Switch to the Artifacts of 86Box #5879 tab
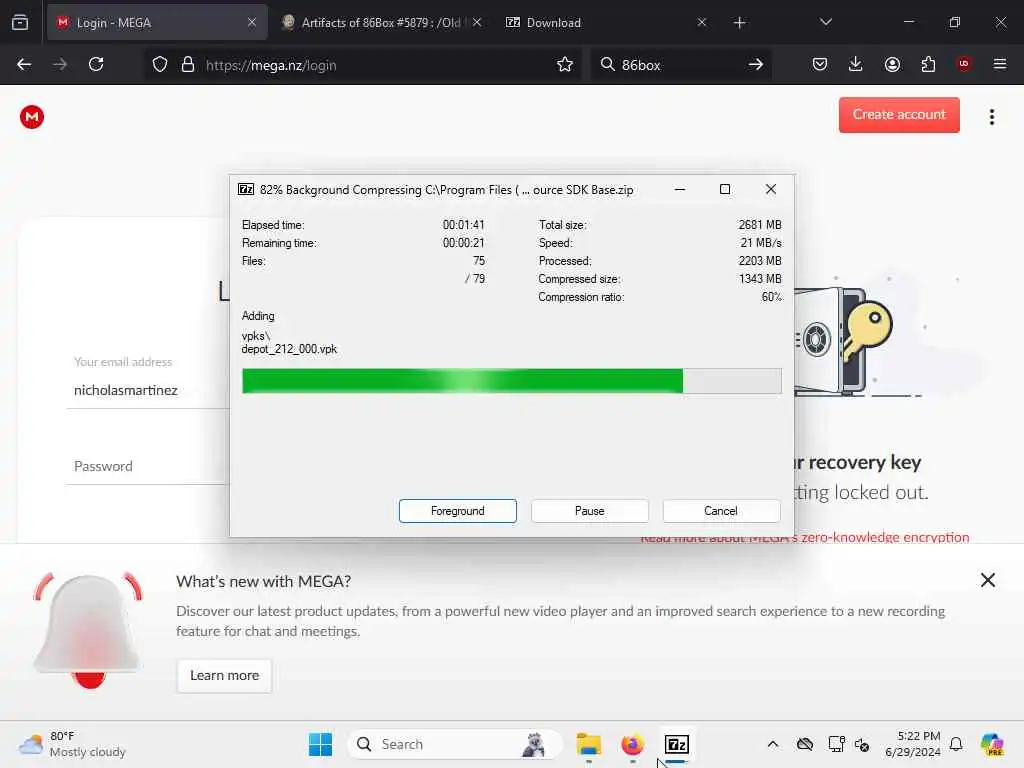The image size is (1024, 768). coord(381,23)
